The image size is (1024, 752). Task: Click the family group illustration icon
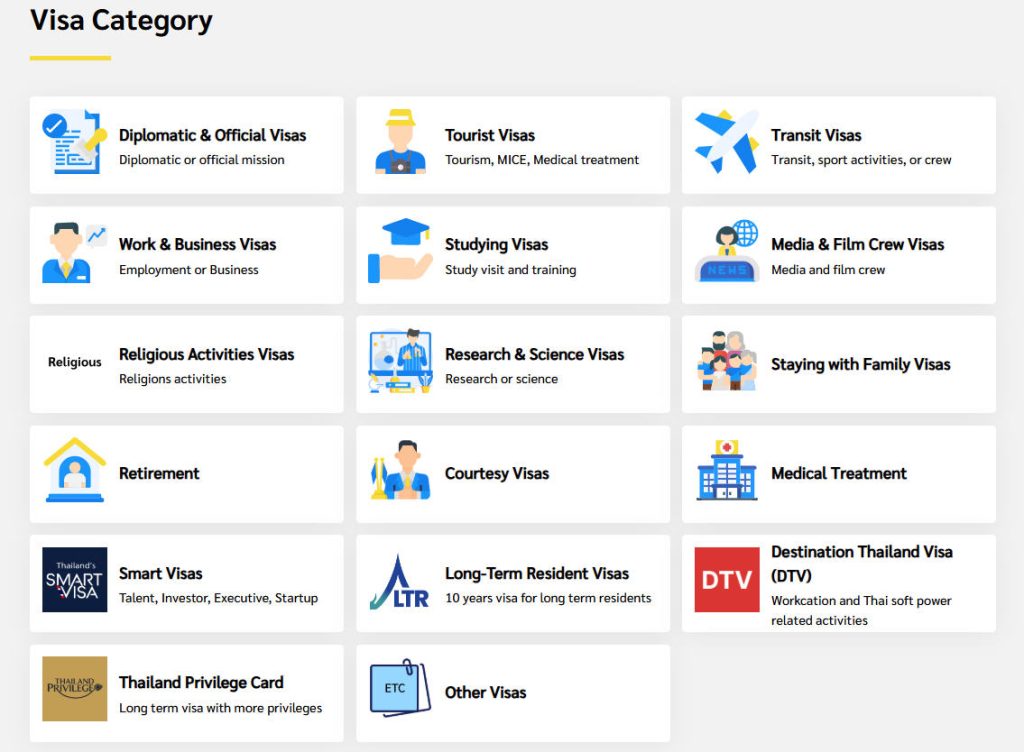pyautogui.click(x=726, y=361)
